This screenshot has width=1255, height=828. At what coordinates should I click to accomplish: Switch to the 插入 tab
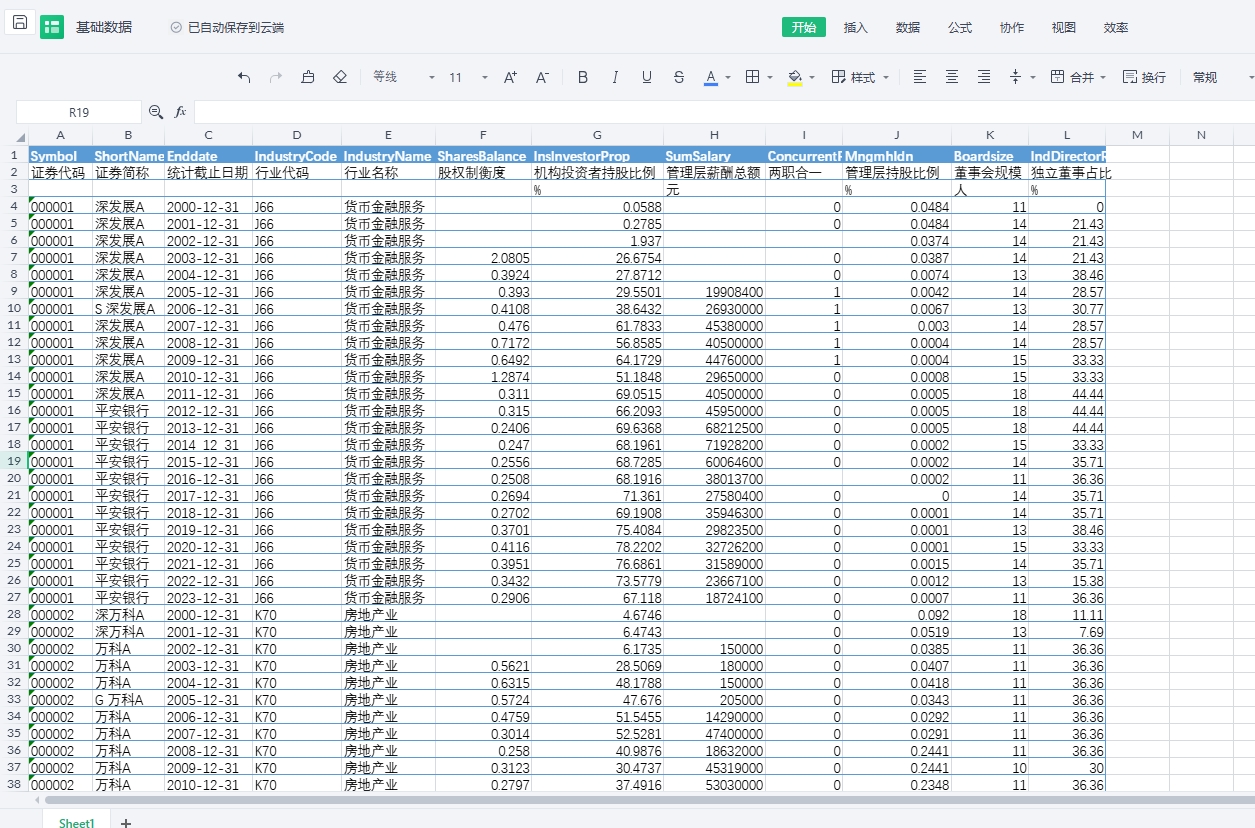(x=856, y=27)
